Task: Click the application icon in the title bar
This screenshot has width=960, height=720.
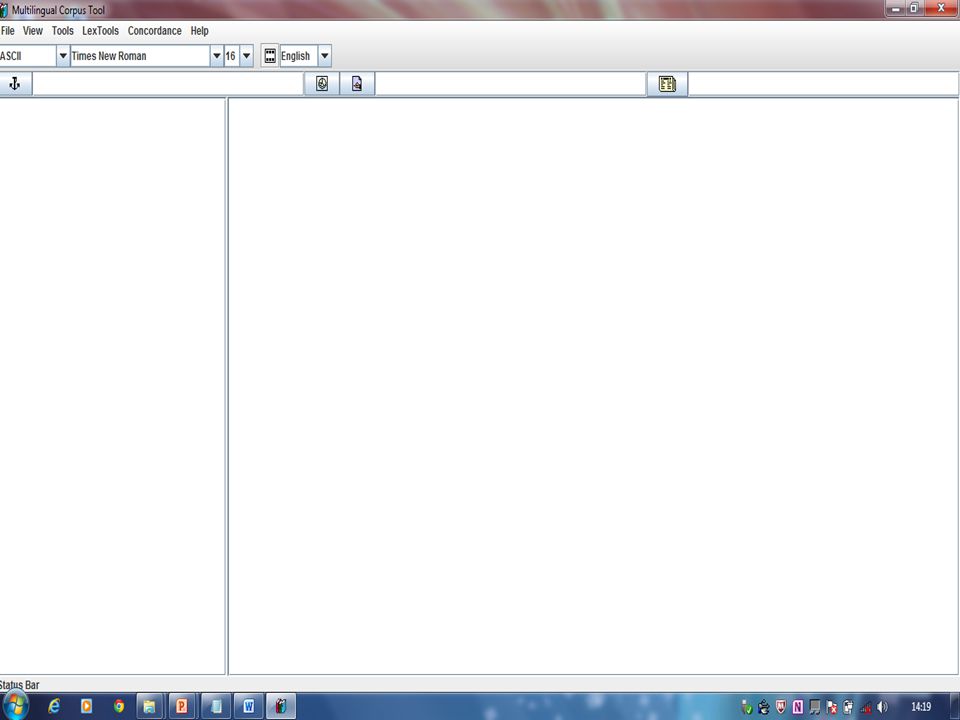Action: [x=4, y=10]
